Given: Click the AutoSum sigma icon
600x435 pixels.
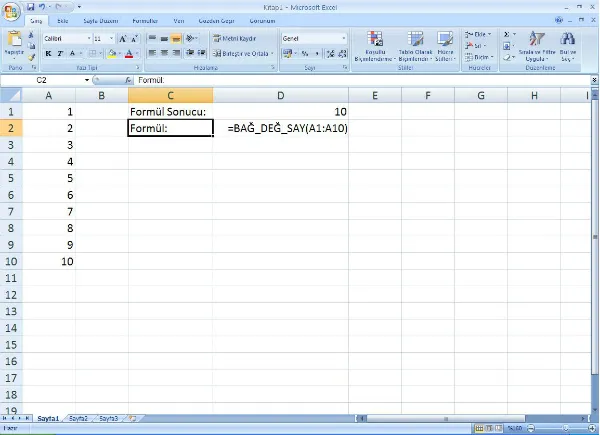Looking at the screenshot, I should [507, 34].
